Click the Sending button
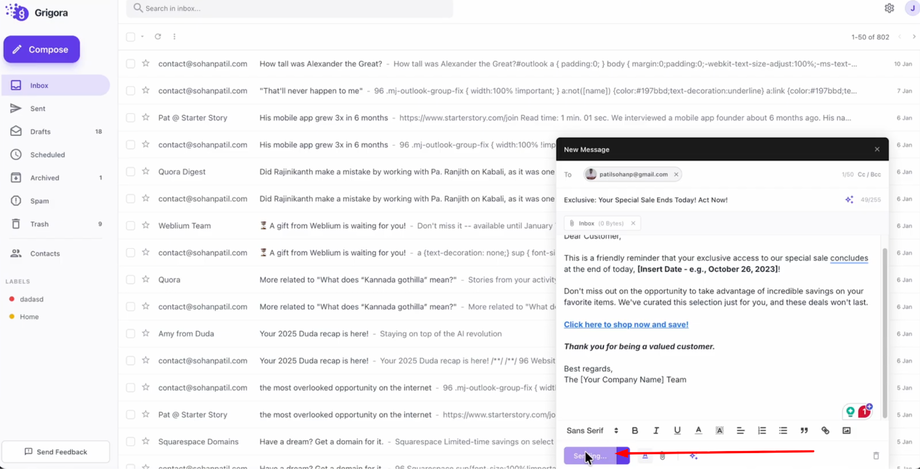The image size is (920, 469). pos(591,456)
